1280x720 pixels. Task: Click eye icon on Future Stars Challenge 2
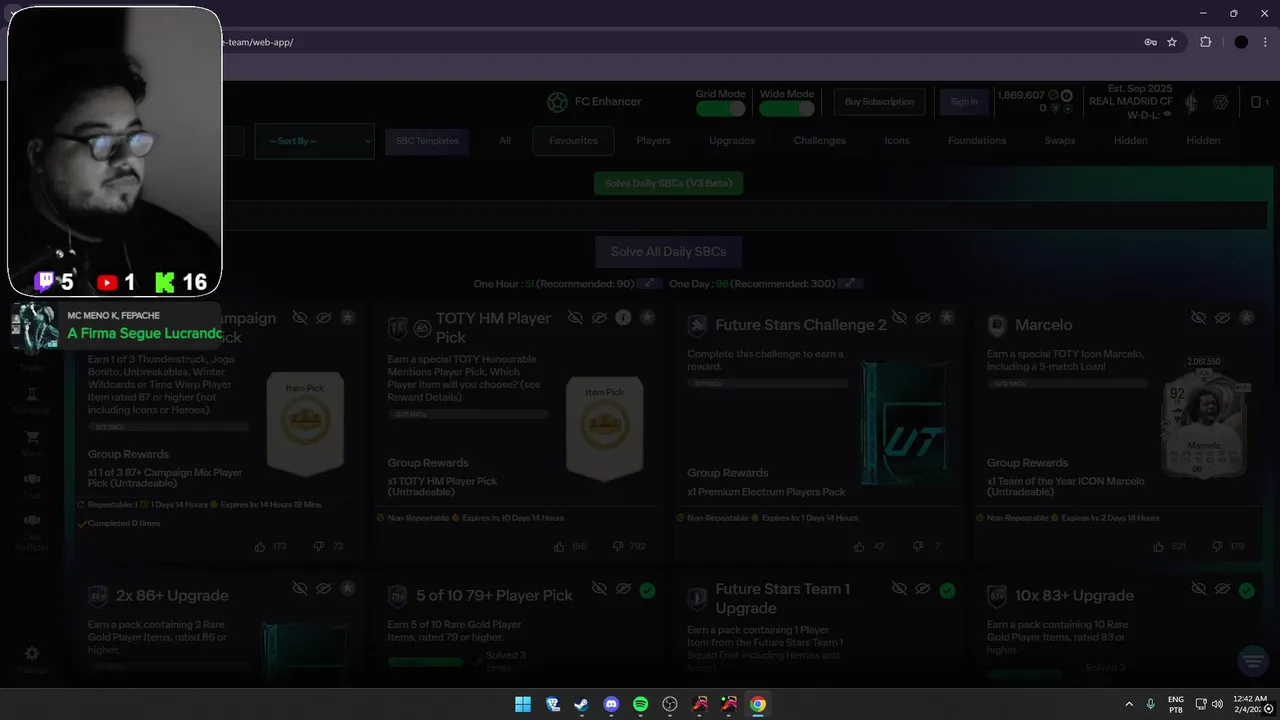click(x=923, y=318)
